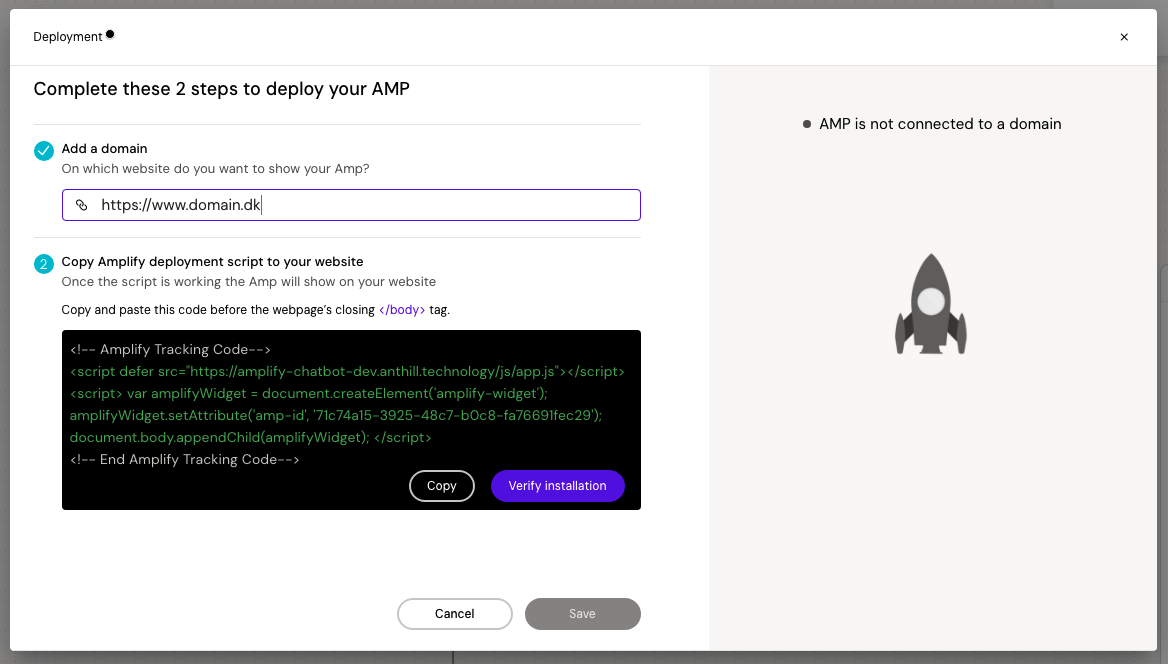Click the Save button

pos(582,614)
